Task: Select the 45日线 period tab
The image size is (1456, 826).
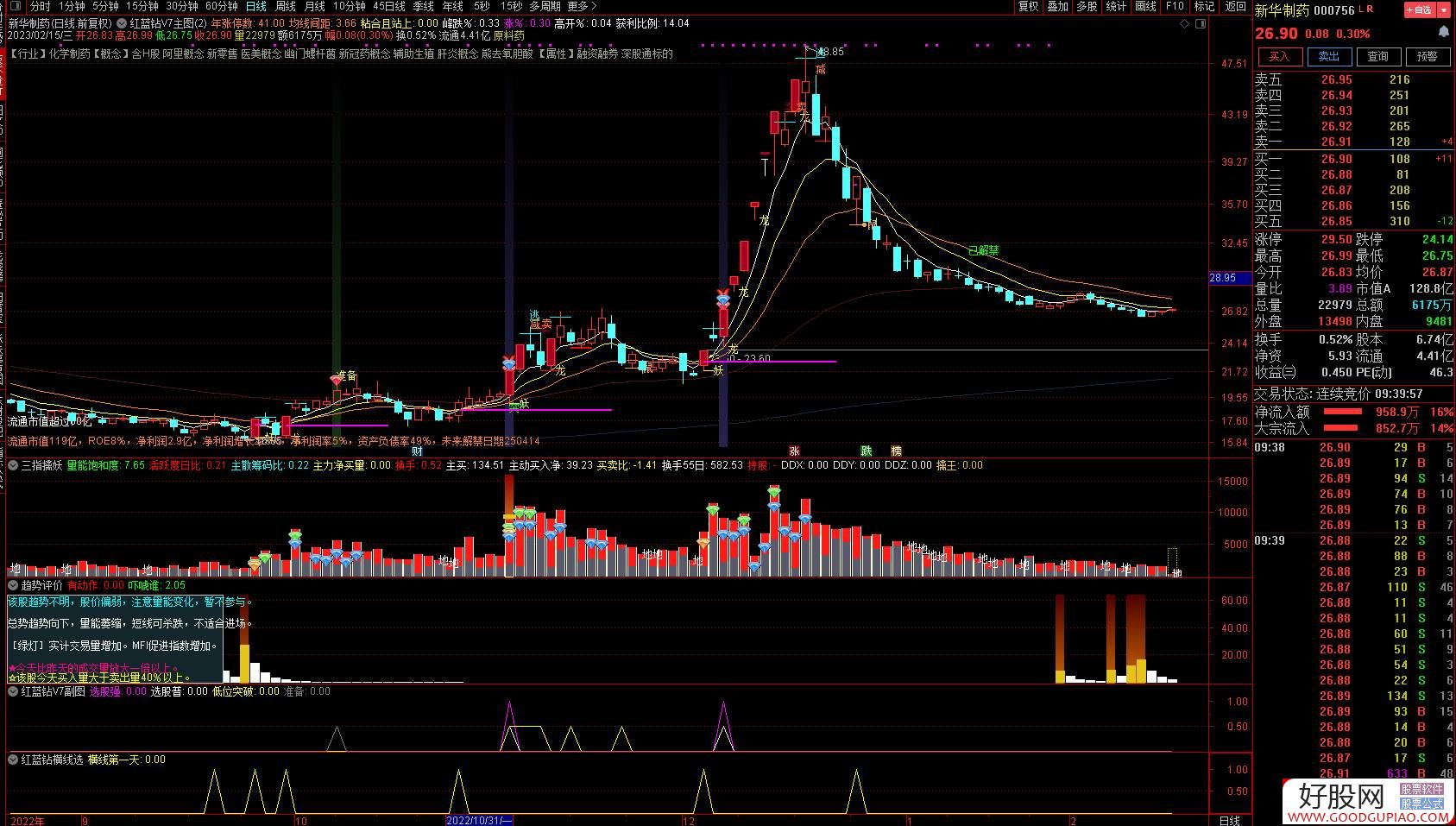Action: (389, 6)
